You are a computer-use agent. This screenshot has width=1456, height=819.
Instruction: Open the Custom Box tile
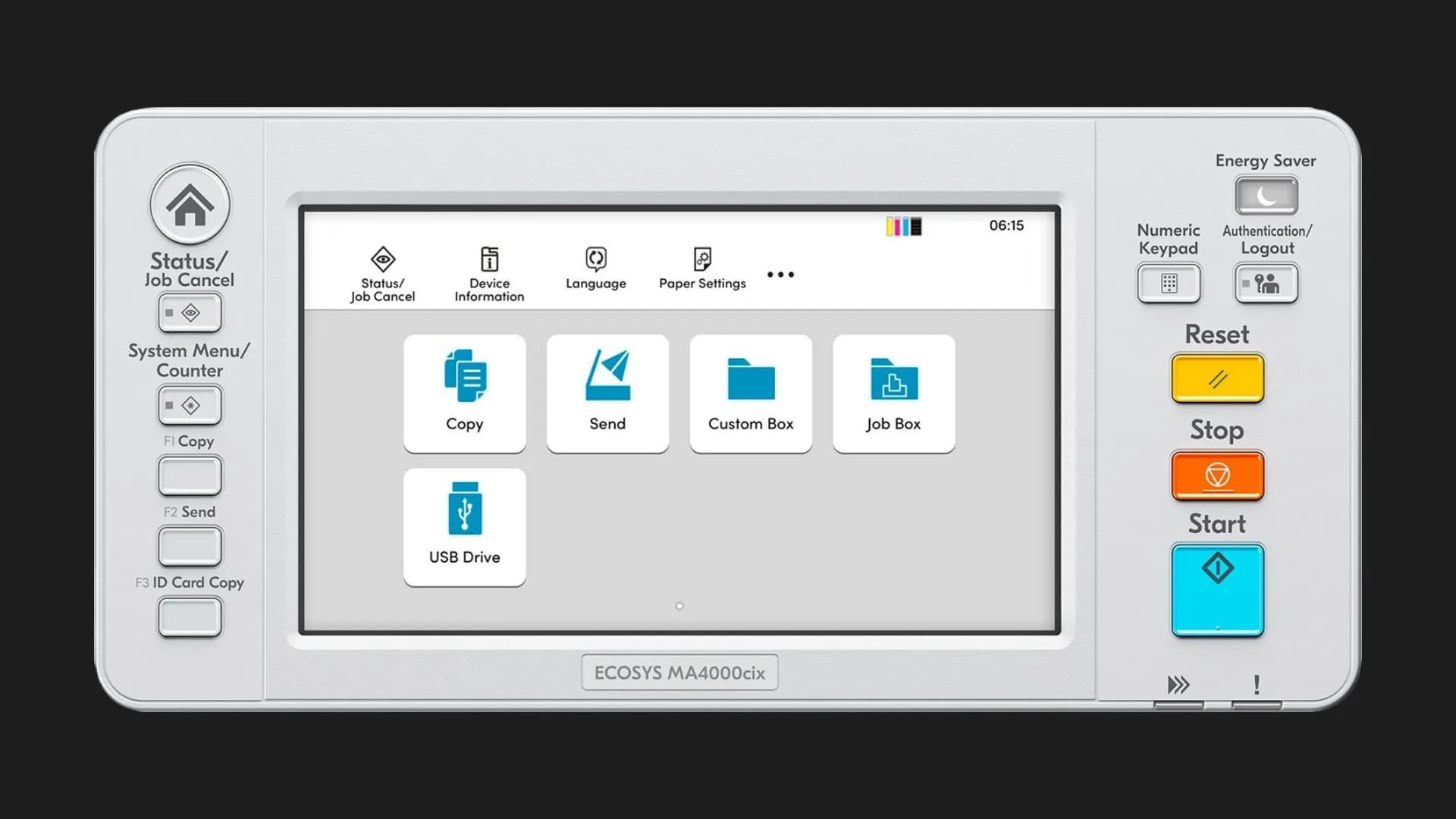[751, 394]
